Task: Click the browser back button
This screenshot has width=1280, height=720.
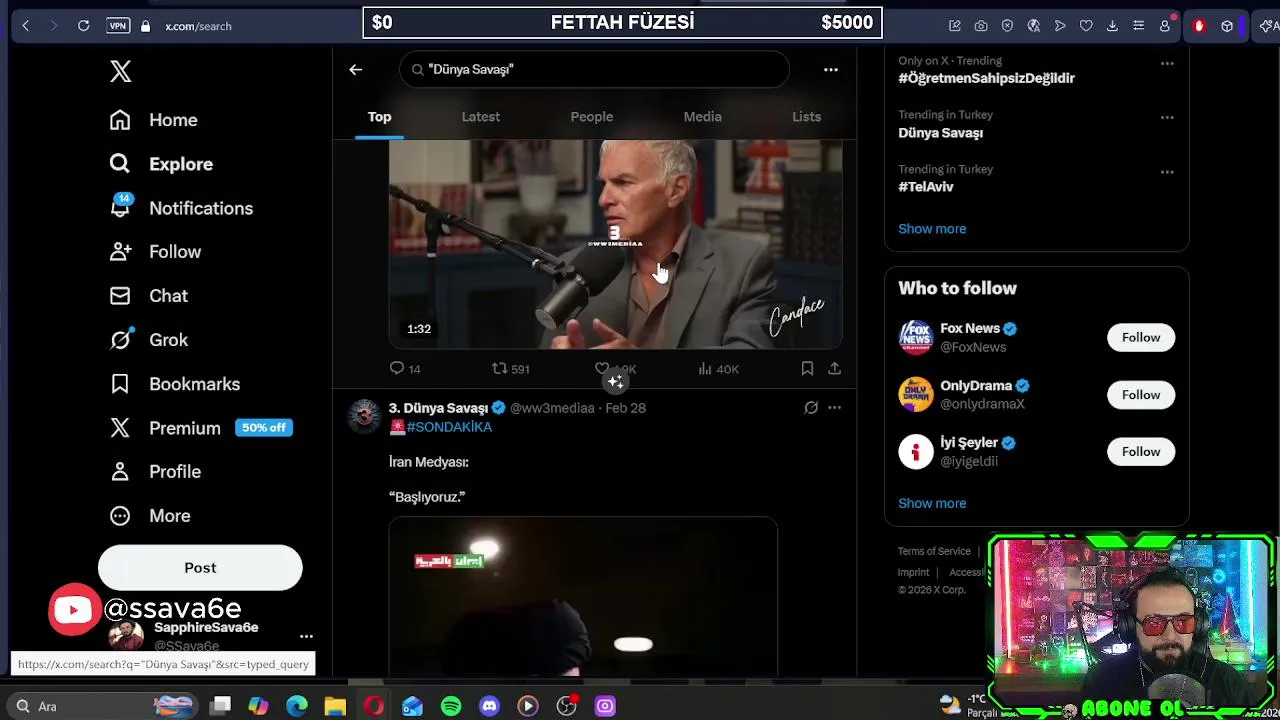Action: 25,26
